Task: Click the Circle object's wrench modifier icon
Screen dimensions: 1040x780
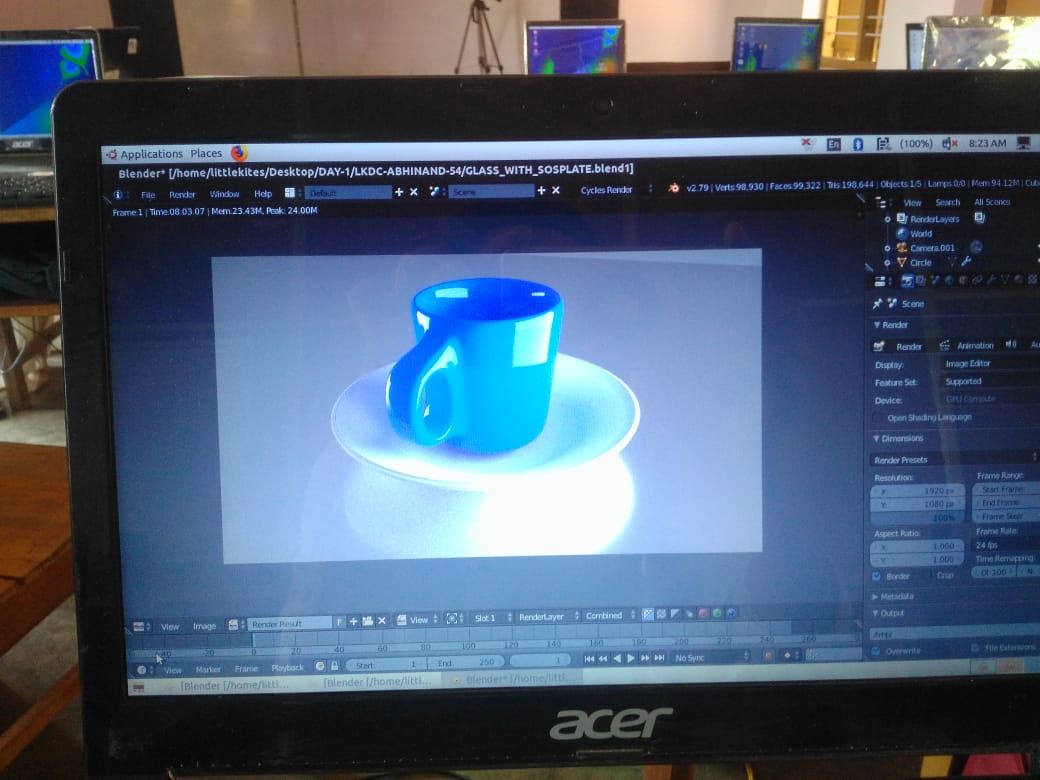Action: 966,263
